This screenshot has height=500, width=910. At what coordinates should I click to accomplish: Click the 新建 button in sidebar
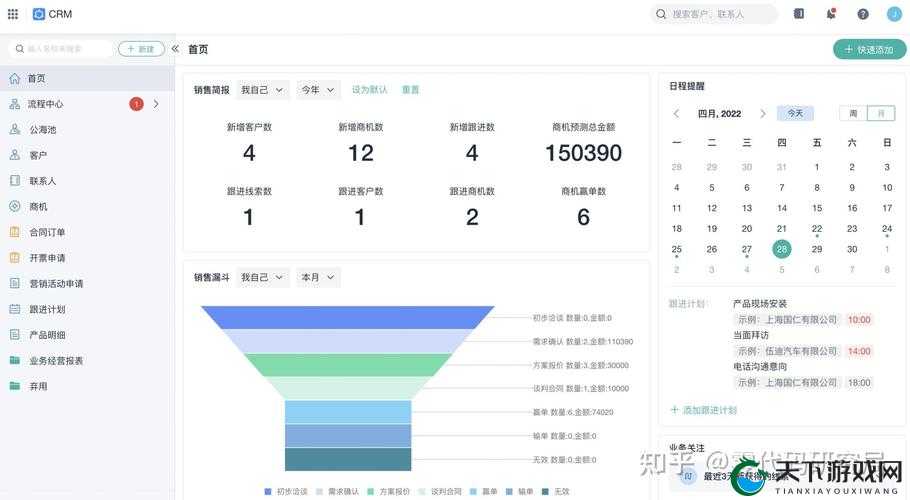(x=141, y=49)
